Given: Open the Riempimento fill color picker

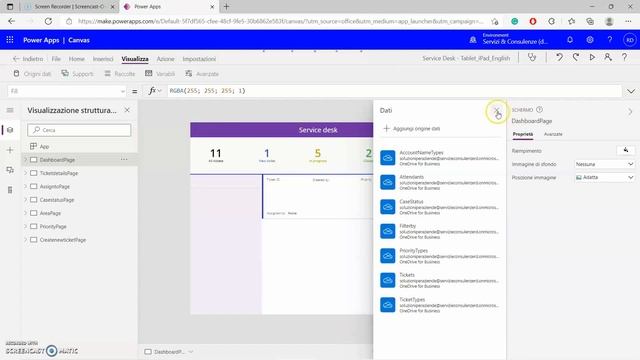Looking at the screenshot, I should (626, 151).
